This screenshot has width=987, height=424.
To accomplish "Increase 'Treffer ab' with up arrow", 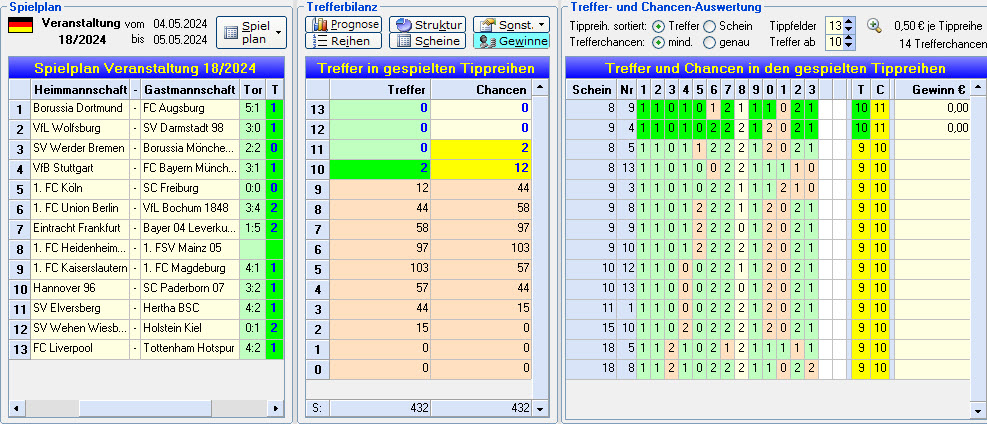I will [849, 39].
